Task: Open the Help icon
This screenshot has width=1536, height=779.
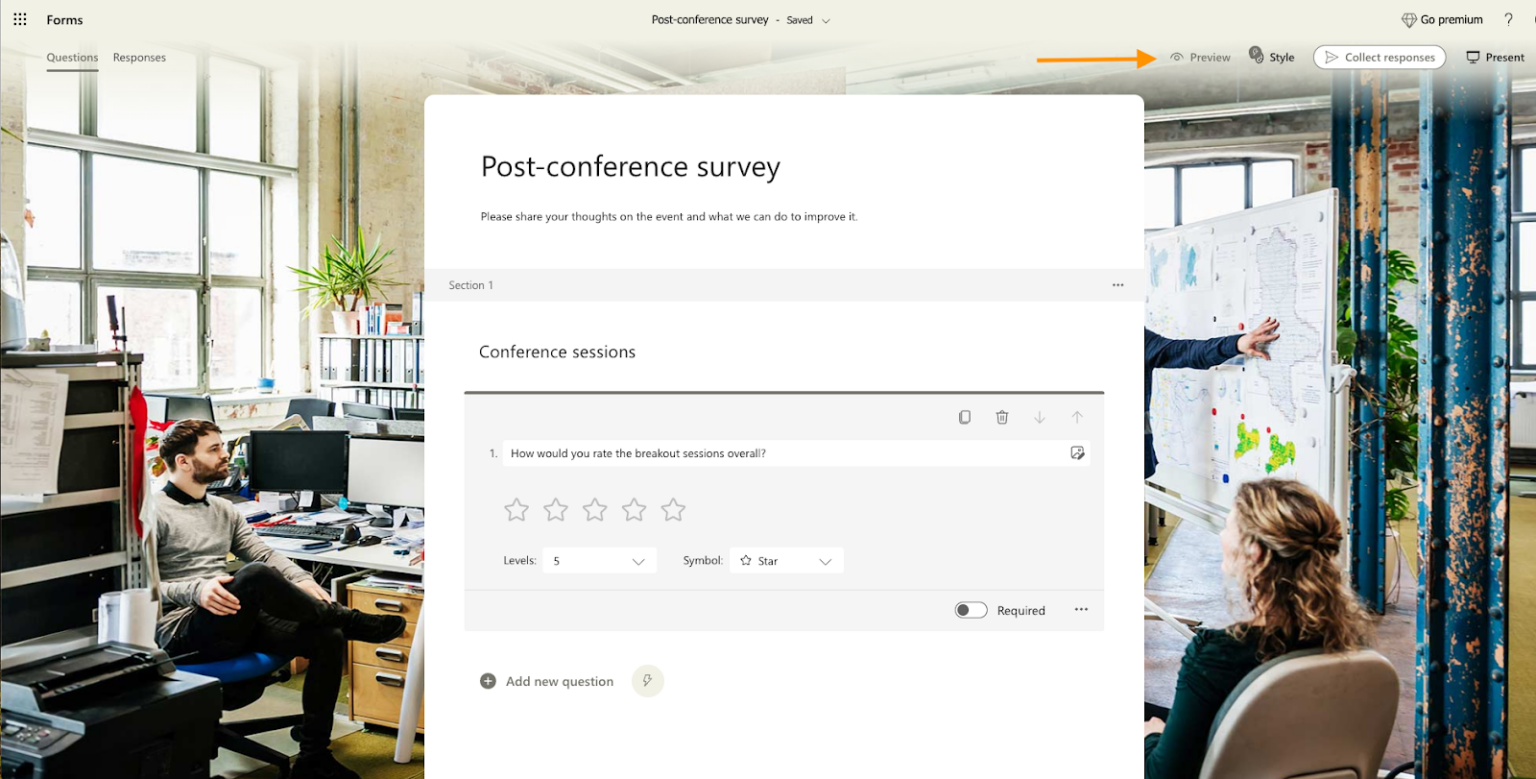Action: tap(1509, 19)
